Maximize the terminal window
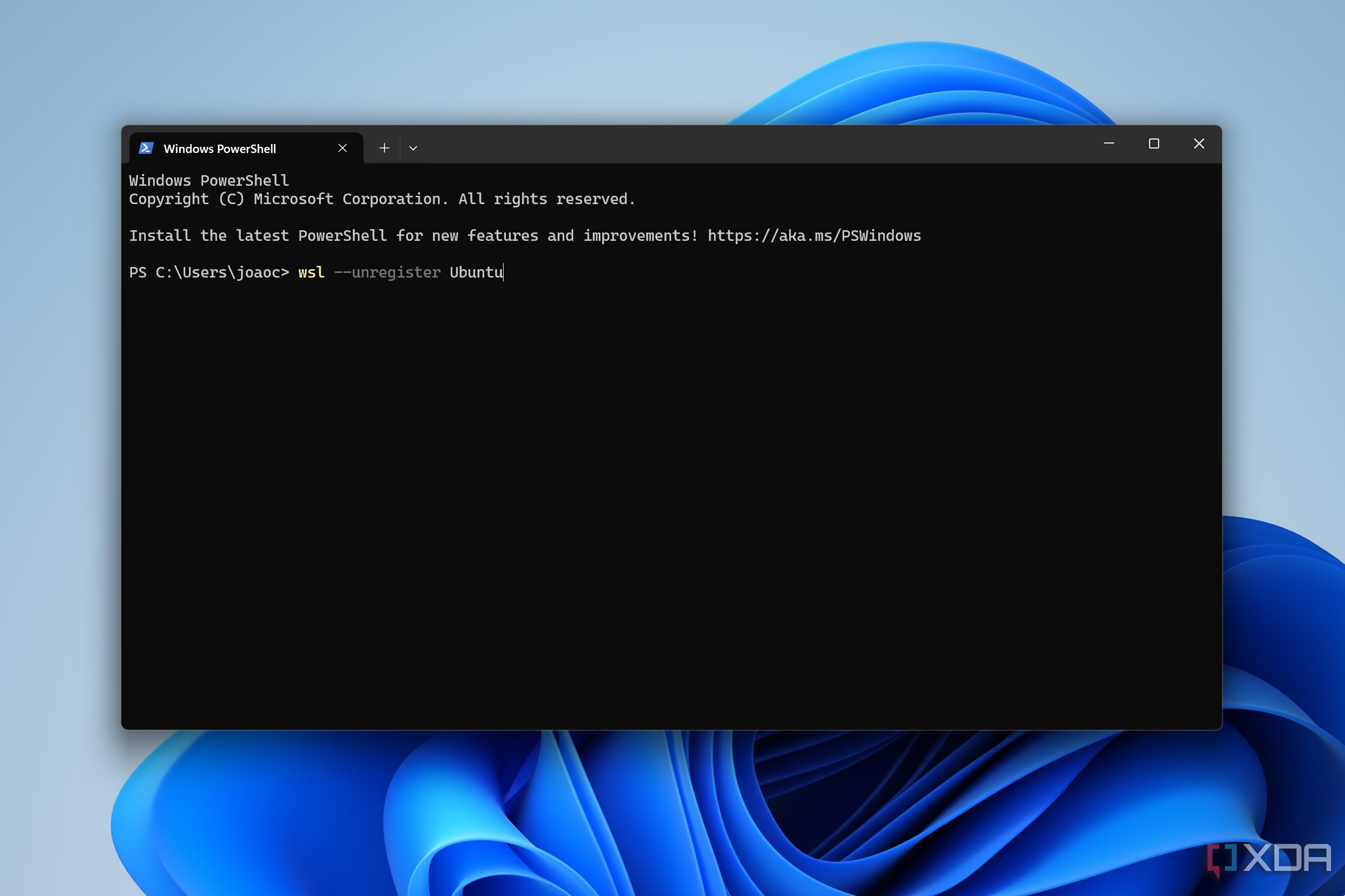The image size is (1345, 896). [1154, 143]
